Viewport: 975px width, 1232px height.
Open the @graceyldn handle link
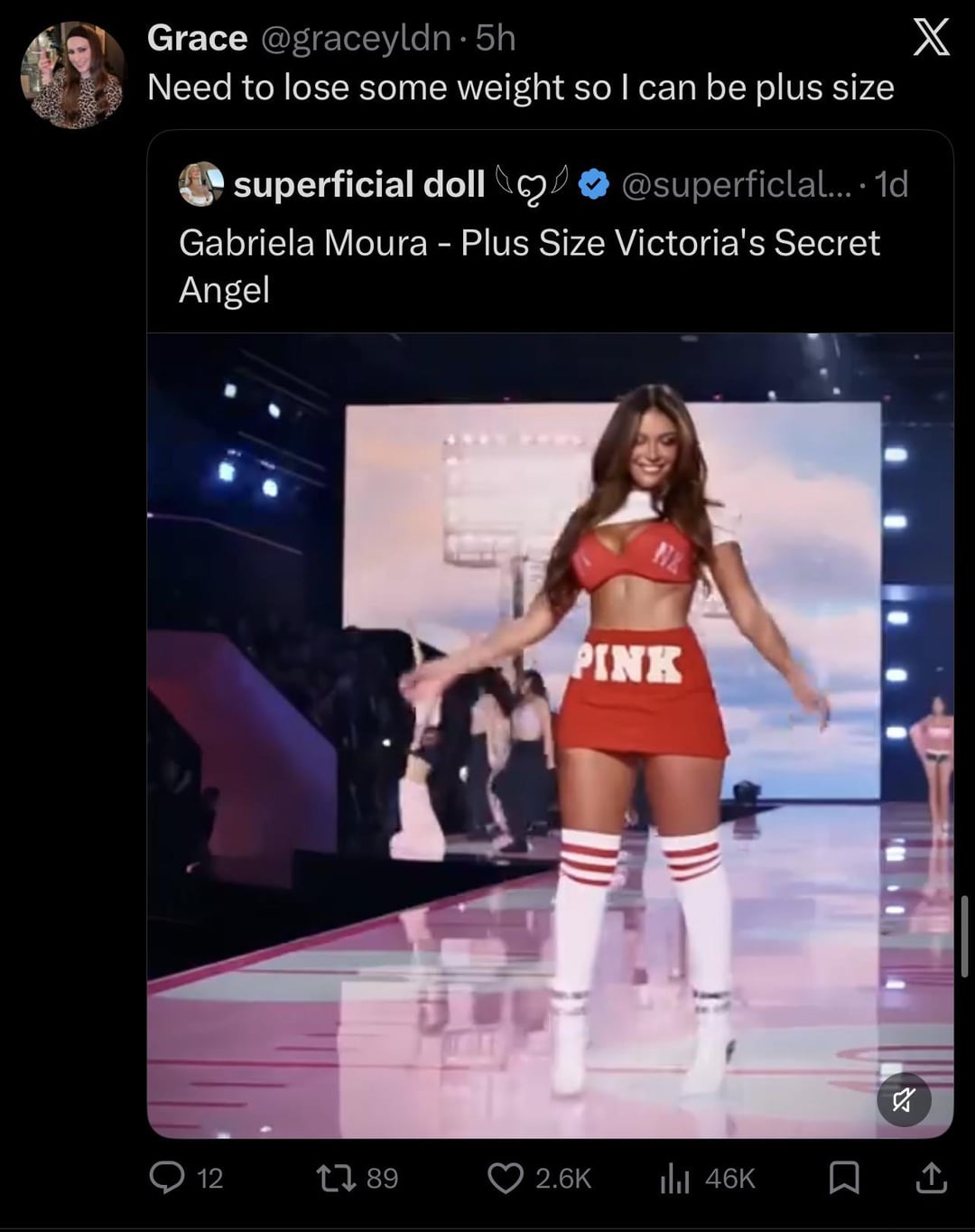[x=356, y=38]
